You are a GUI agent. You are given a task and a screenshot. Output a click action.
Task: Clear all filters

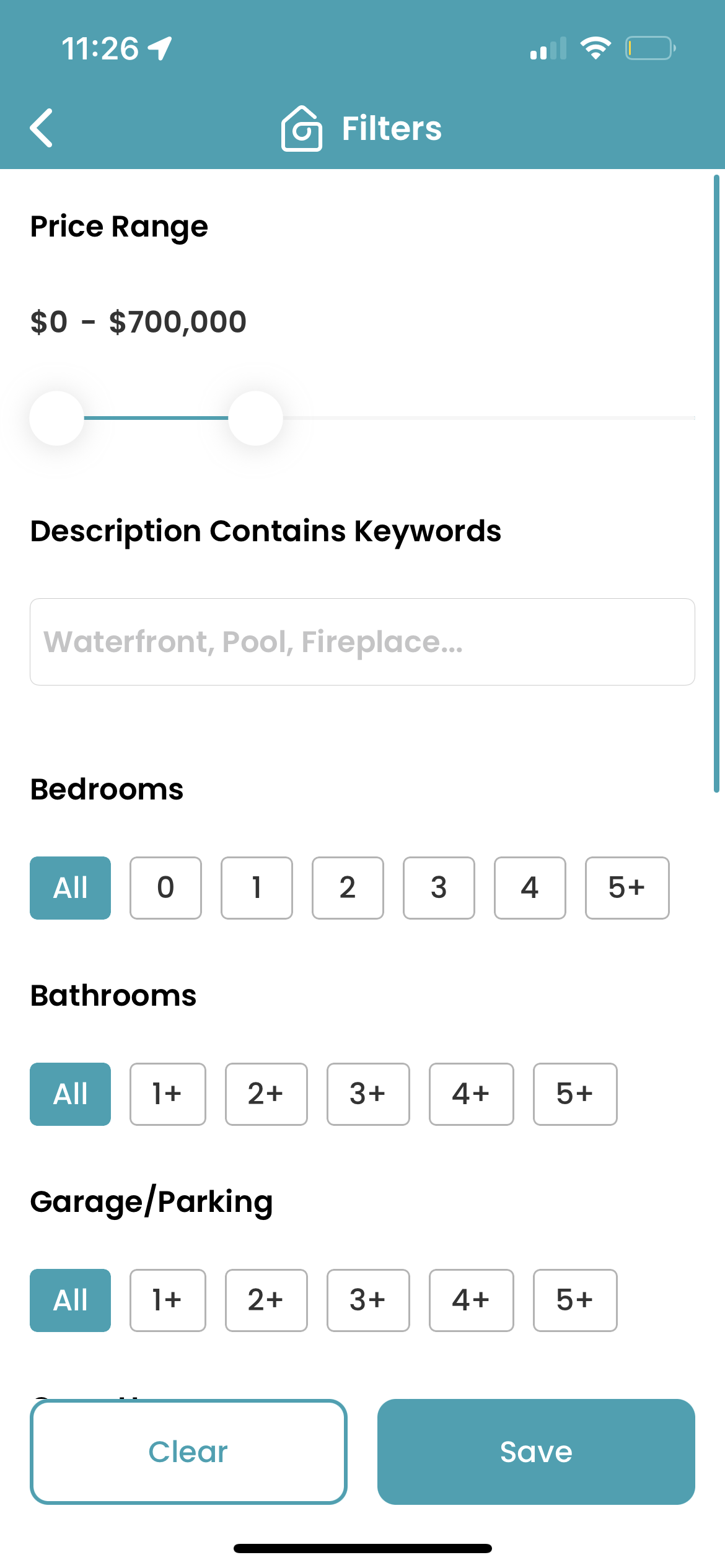(x=188, y=1452)
